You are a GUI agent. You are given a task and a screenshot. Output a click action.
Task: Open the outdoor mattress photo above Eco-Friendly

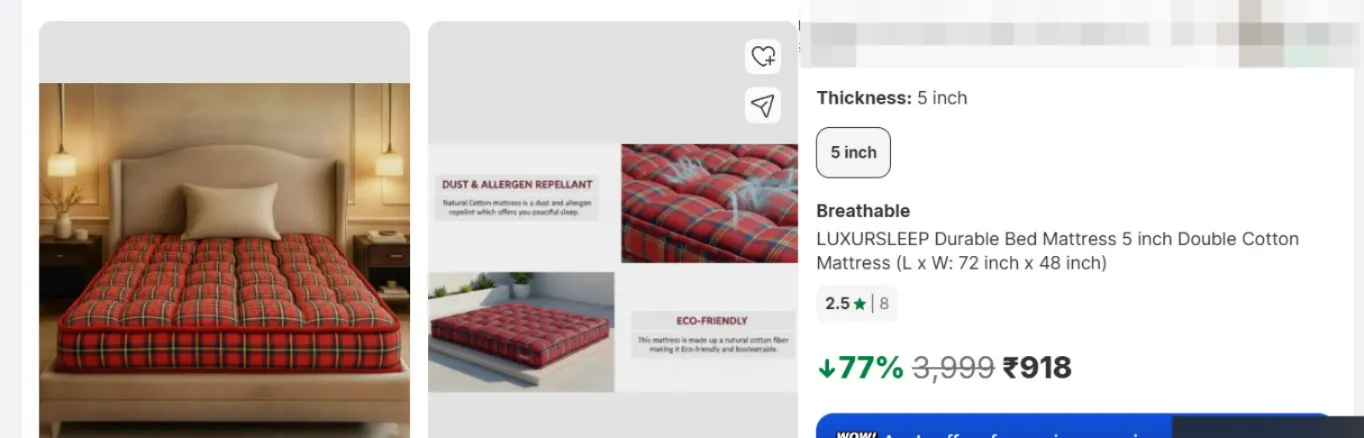(x=521, y=331)
